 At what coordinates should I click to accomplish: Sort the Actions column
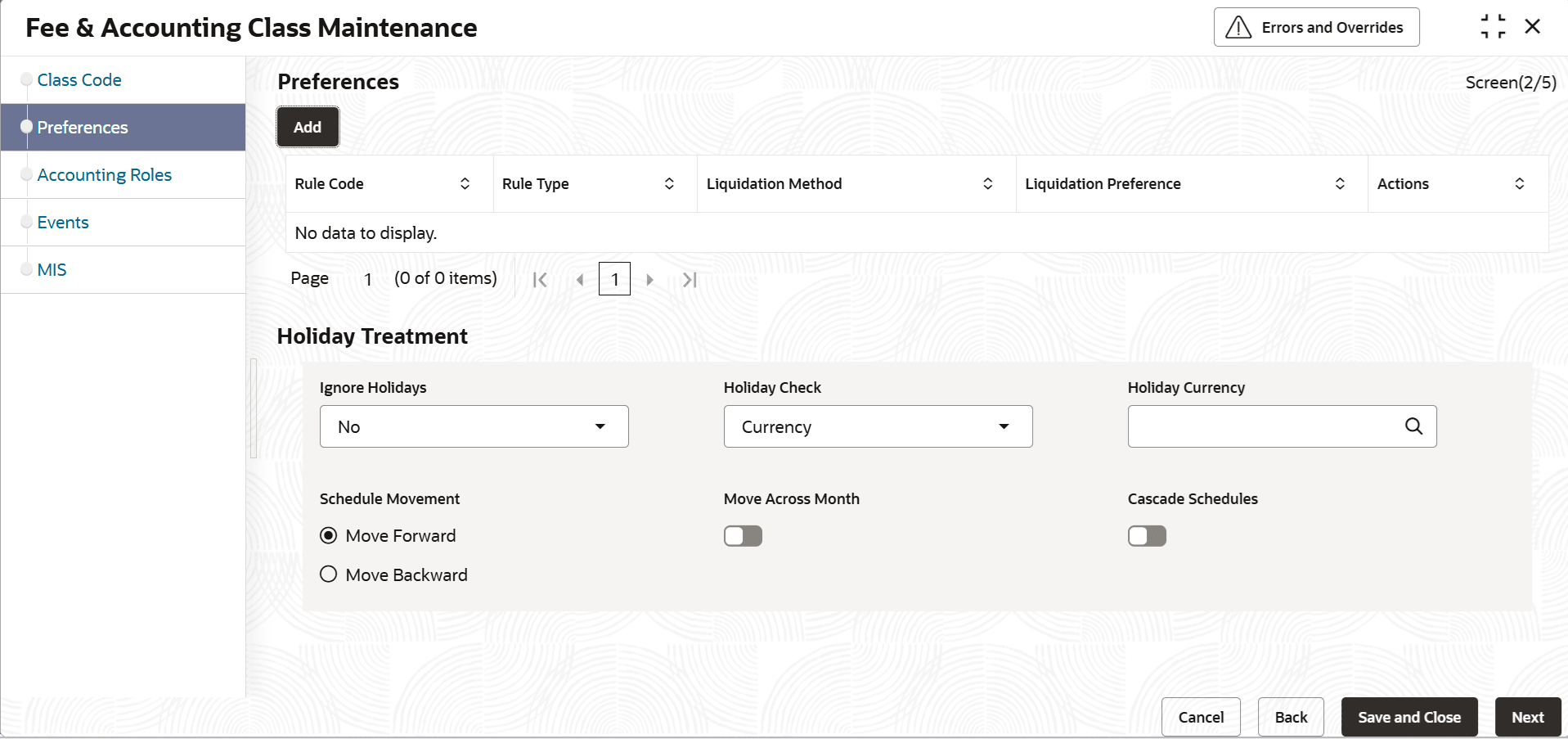pos(1519,184)
